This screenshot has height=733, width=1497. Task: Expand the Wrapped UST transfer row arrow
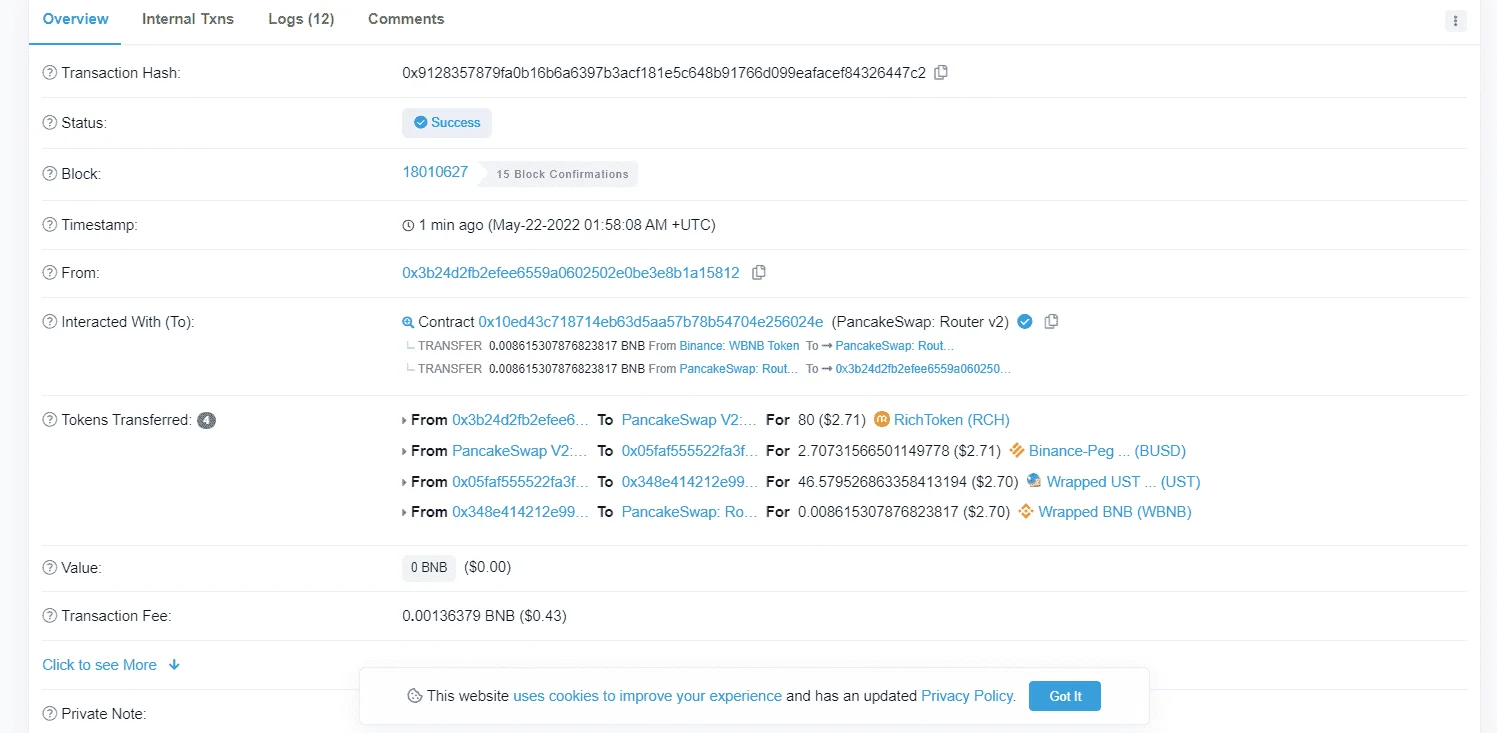pyautogui.click(x=404, y=482)
